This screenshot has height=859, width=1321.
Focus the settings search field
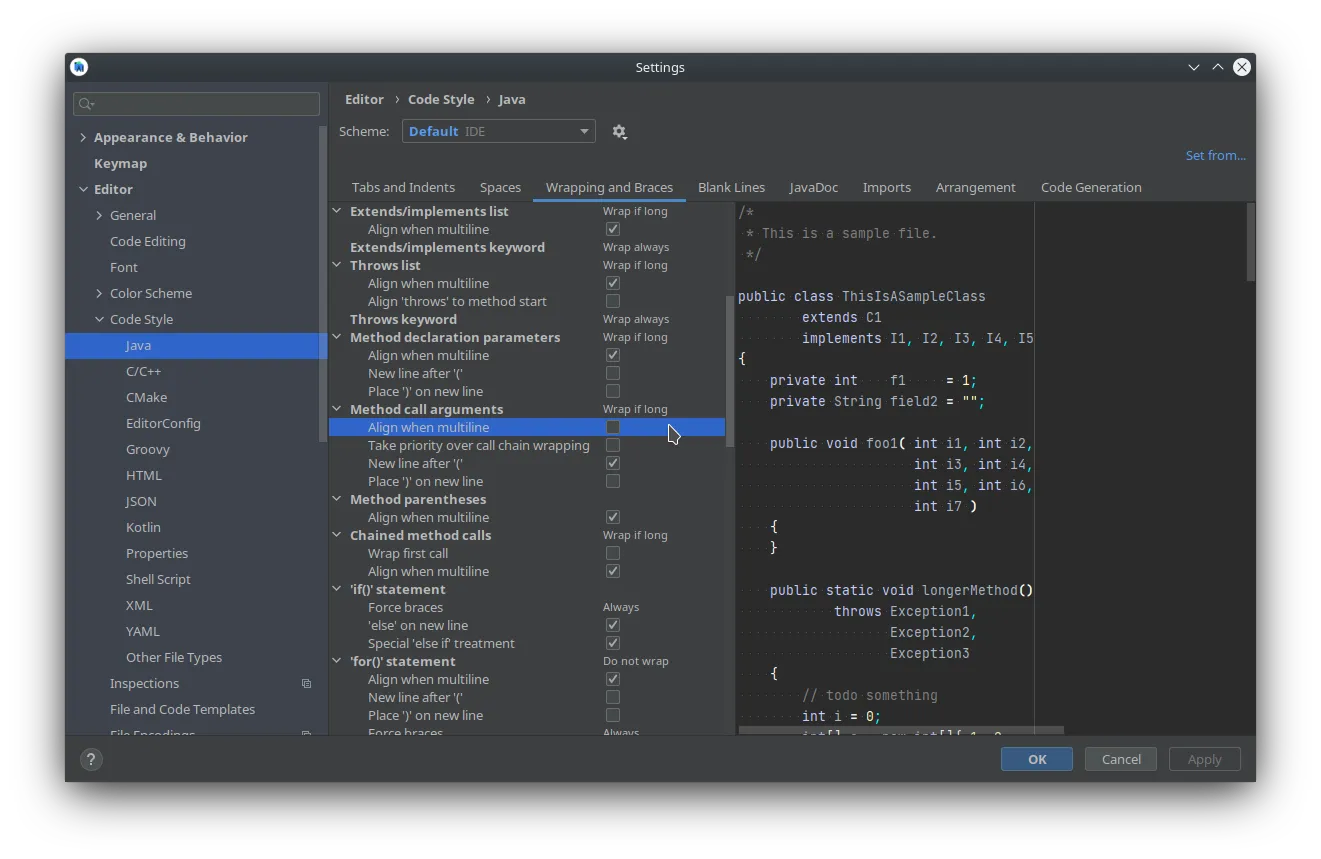[x=197, y=104]
